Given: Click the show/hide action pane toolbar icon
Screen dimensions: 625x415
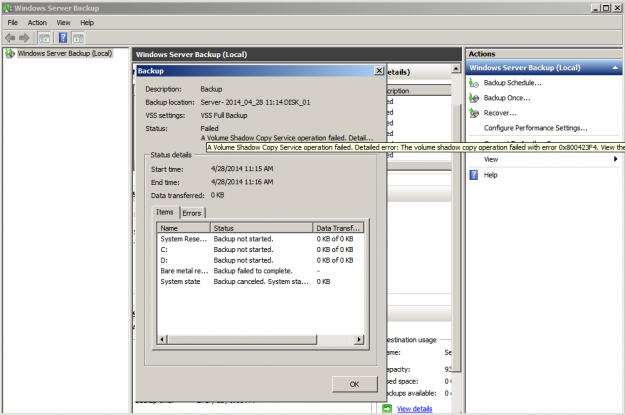Looking at the screenshot, I should tap(78, 37).
